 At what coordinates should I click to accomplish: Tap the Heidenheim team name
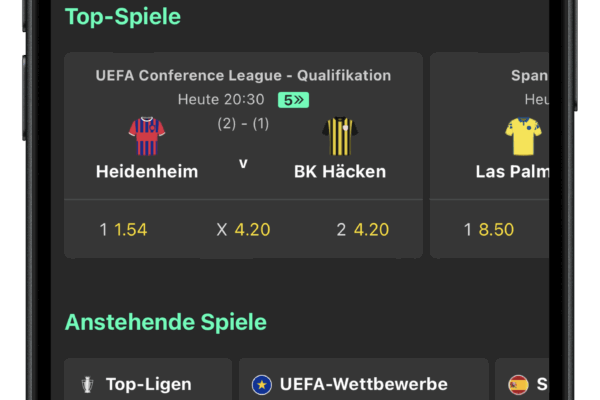point(147,171)
